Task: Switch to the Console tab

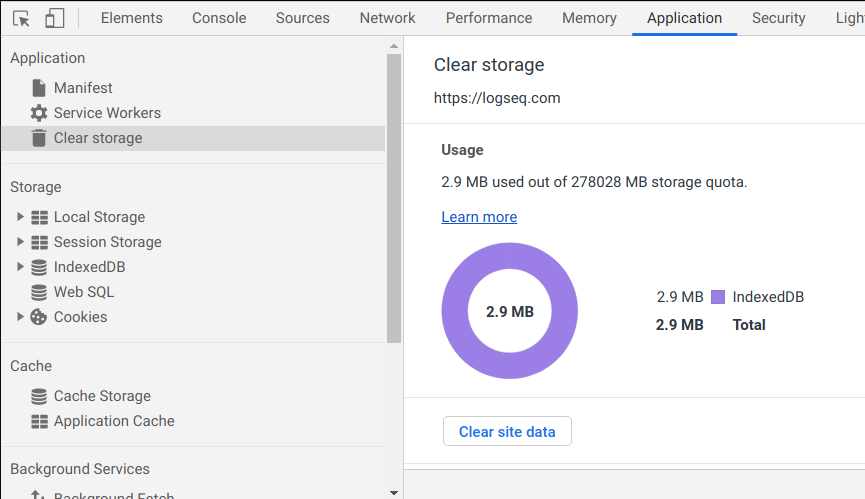Action: pos(219,18)
